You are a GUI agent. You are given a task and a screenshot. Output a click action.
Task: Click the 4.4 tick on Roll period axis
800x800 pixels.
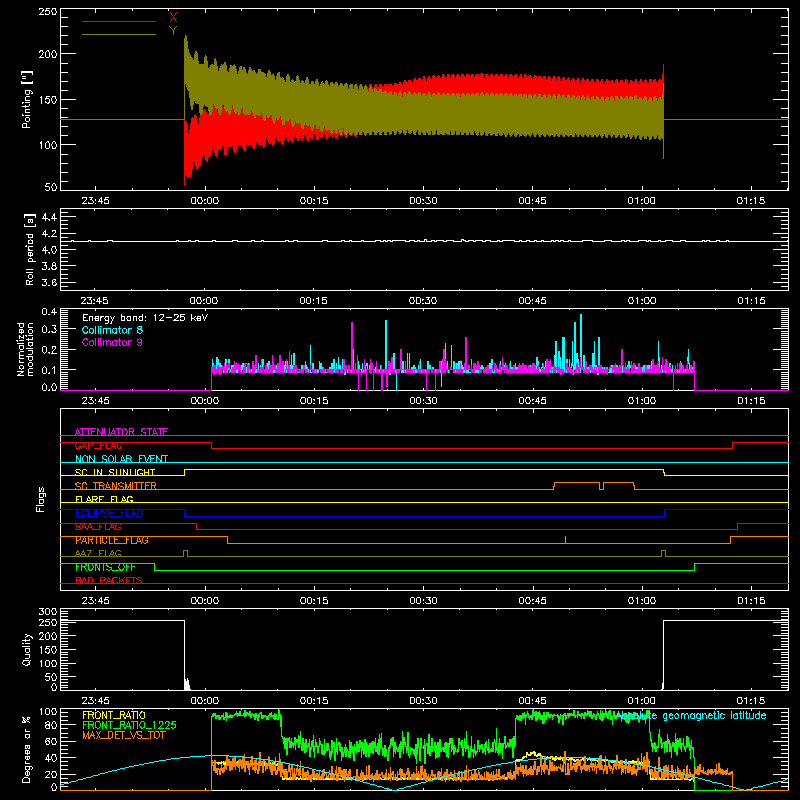49,218
